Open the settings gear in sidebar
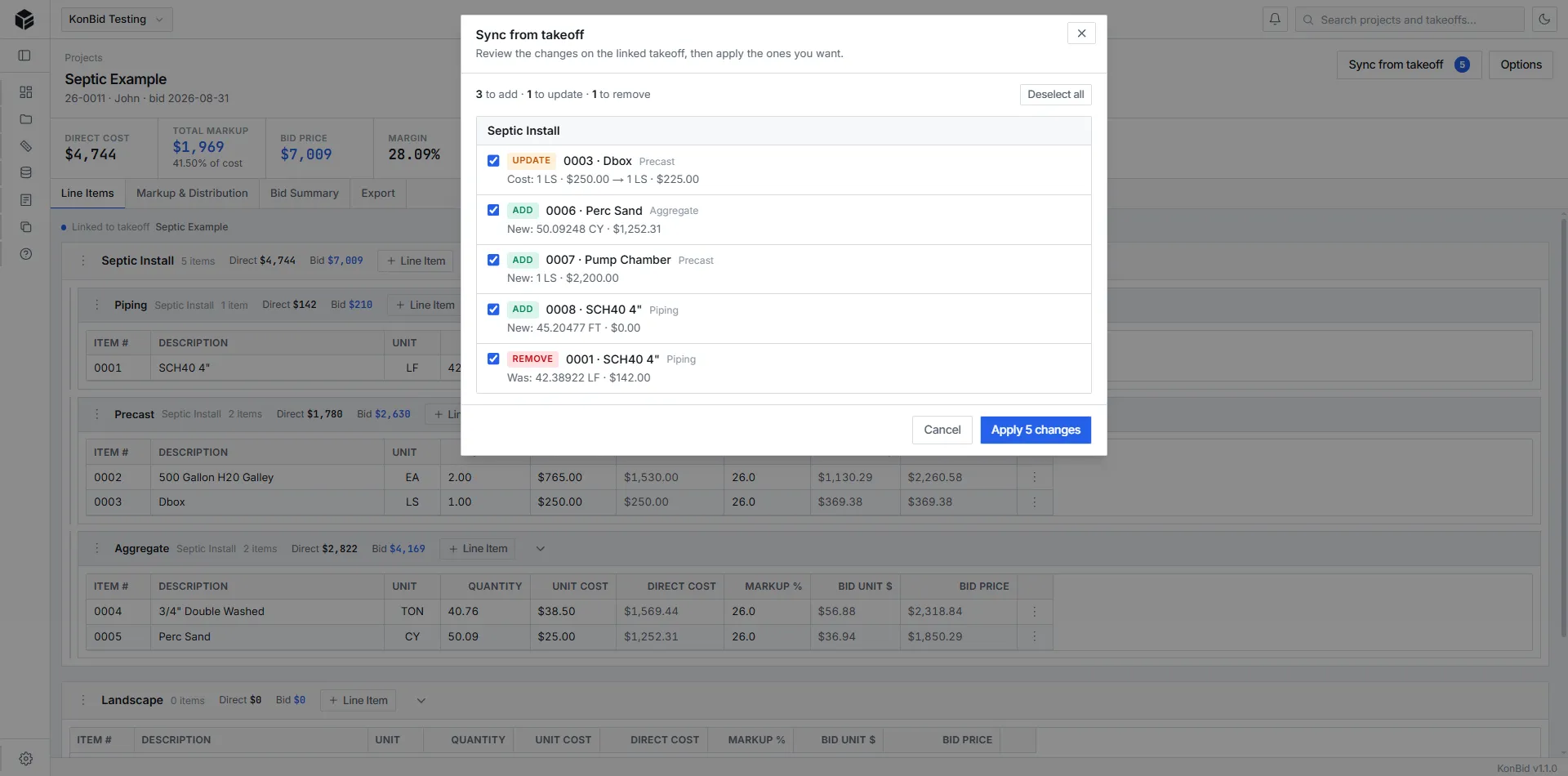Screen dimensions: 1568x776 (x=26, y=759)
